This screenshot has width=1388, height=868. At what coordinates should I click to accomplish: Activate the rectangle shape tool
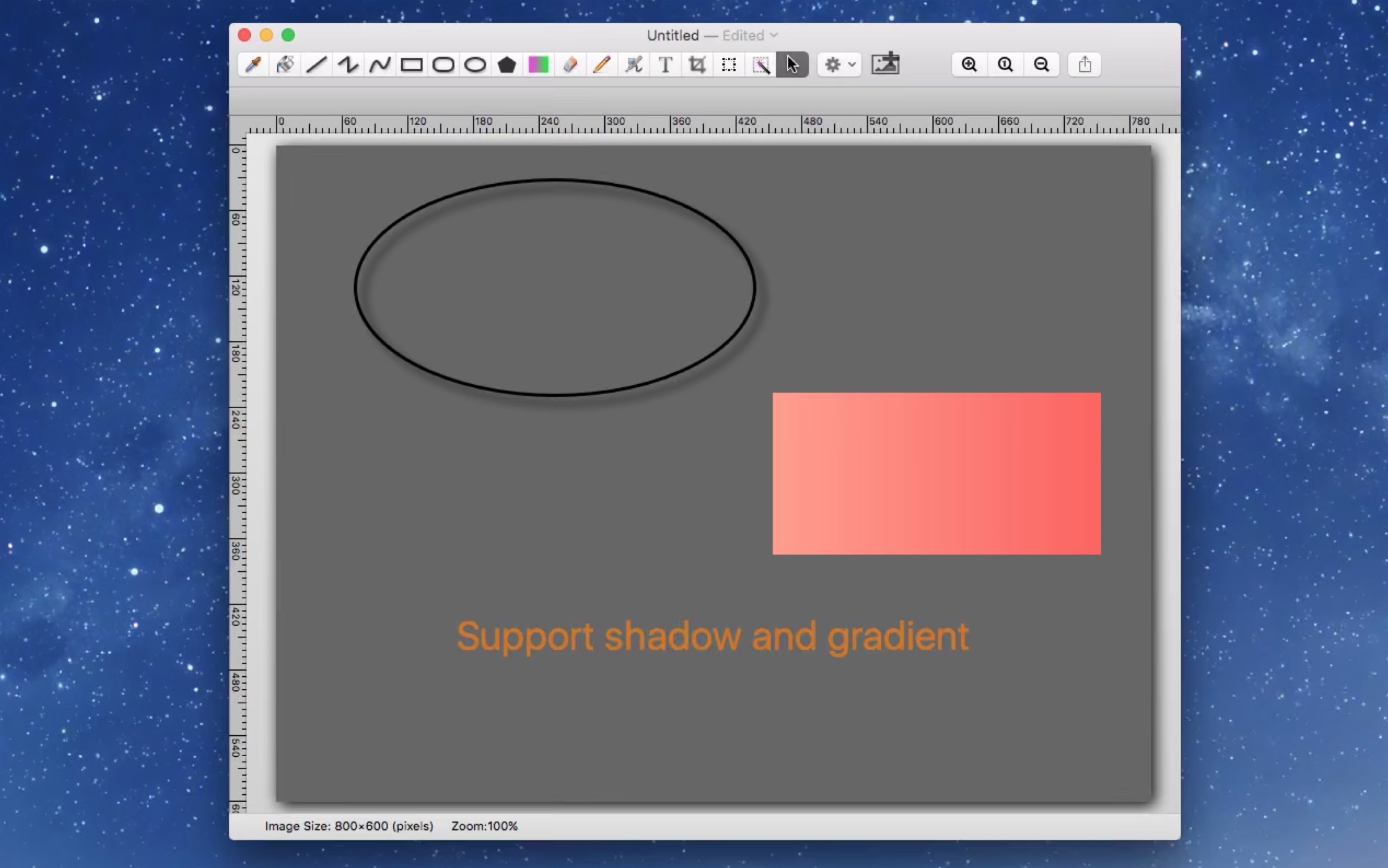[411, 65]
